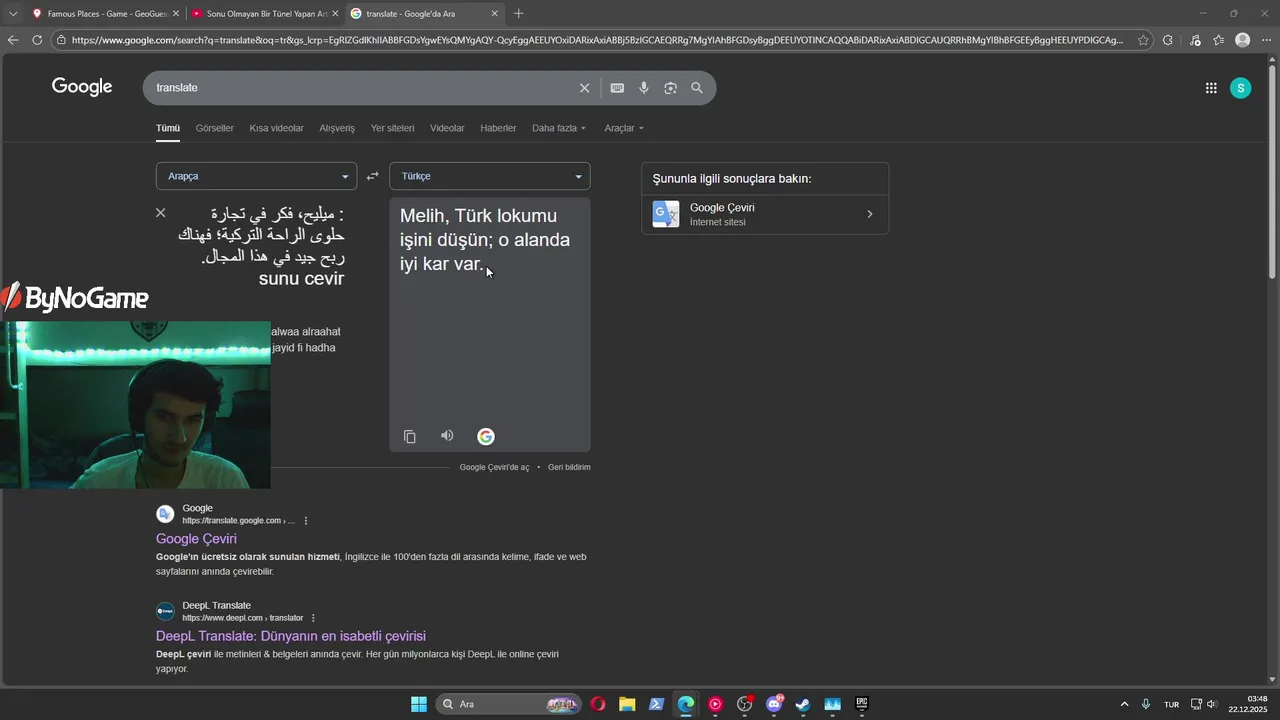Clear the Google search box text

click(585, 88)
